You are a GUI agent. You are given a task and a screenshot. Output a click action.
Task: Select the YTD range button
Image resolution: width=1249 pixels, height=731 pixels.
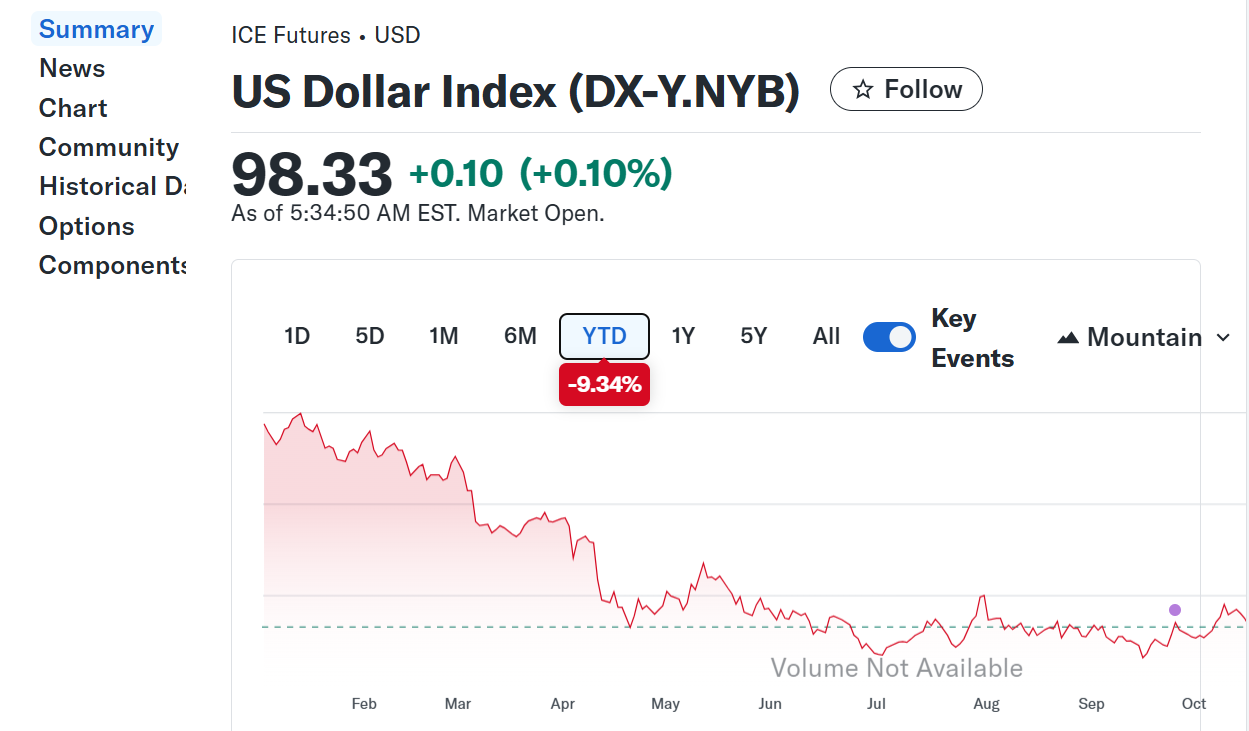coord(604,336)
